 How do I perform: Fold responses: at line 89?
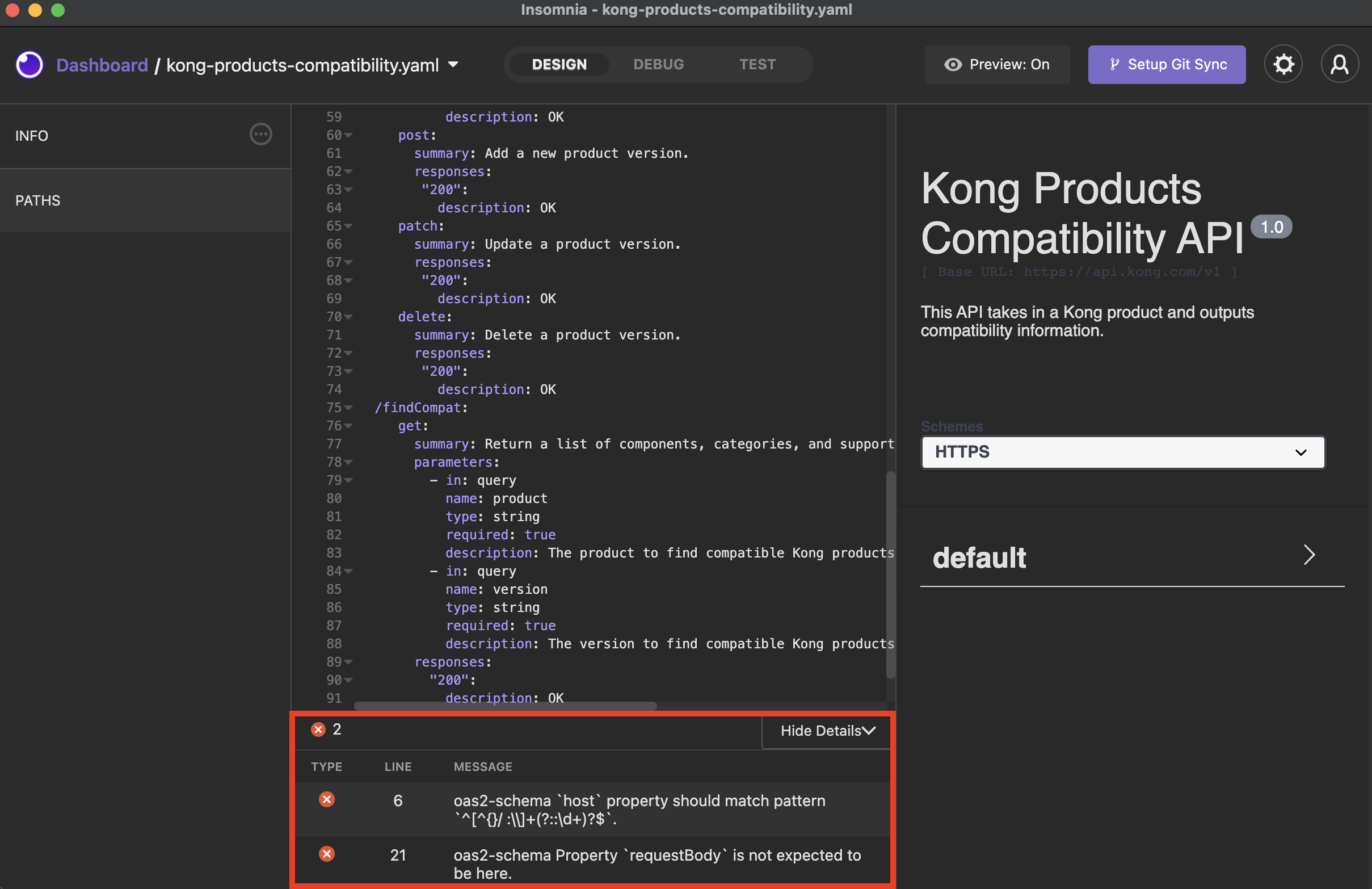[348, 662]
